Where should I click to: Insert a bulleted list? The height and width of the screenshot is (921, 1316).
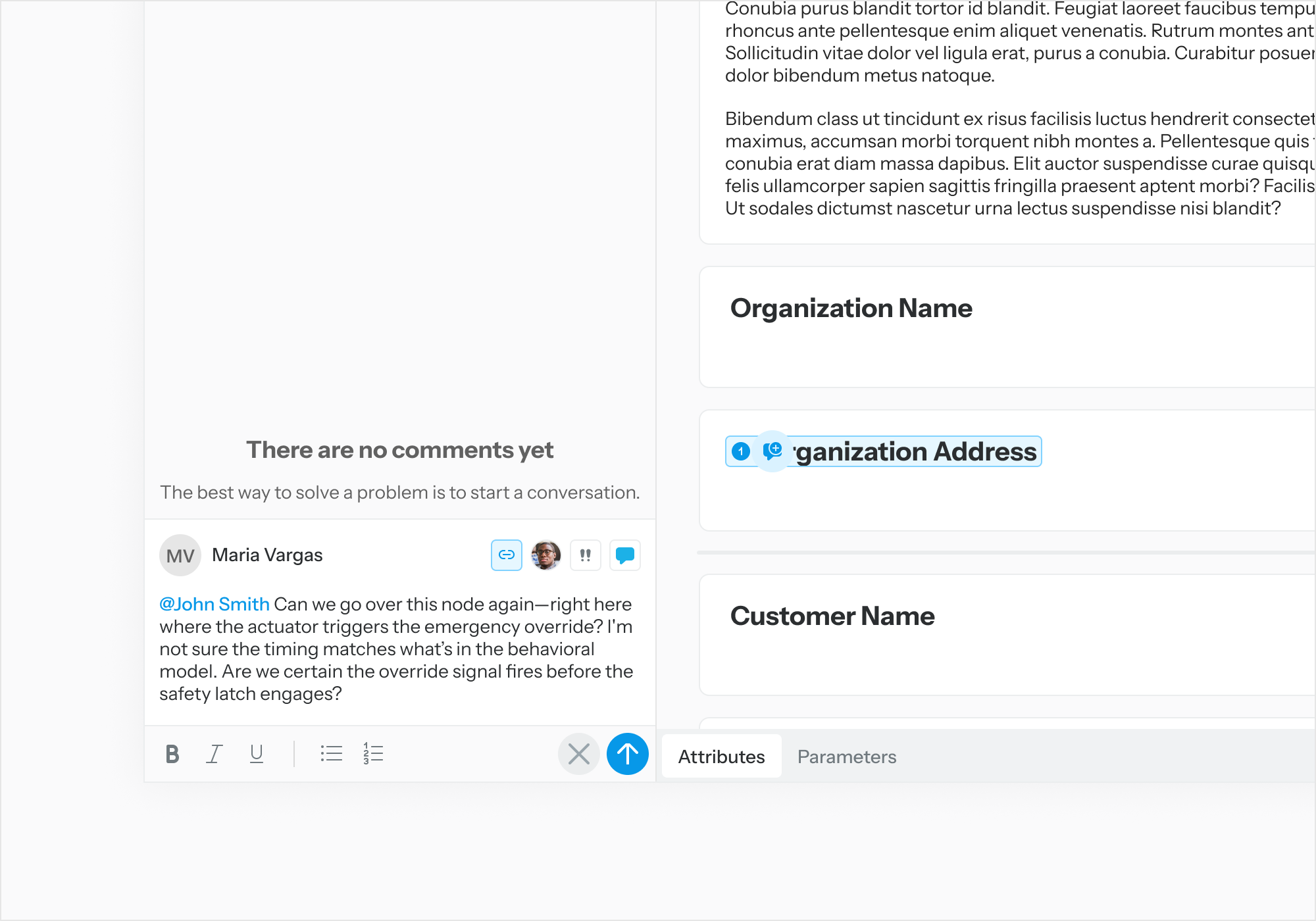coord(331,754)
